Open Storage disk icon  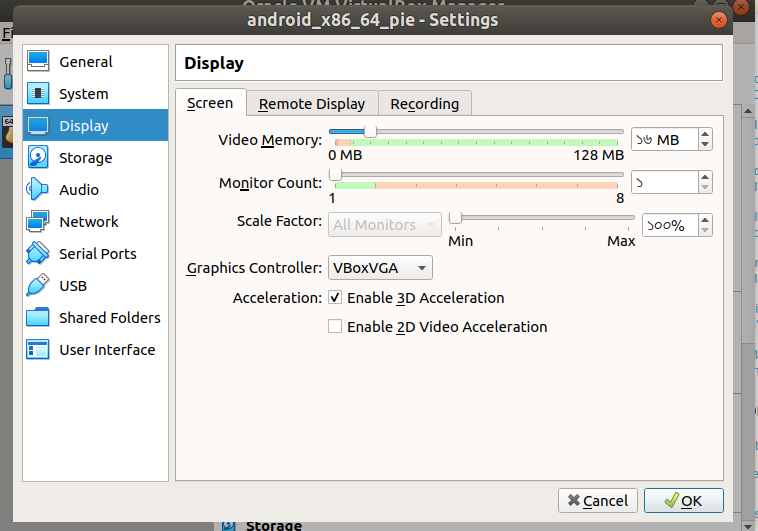pos(38,158)
